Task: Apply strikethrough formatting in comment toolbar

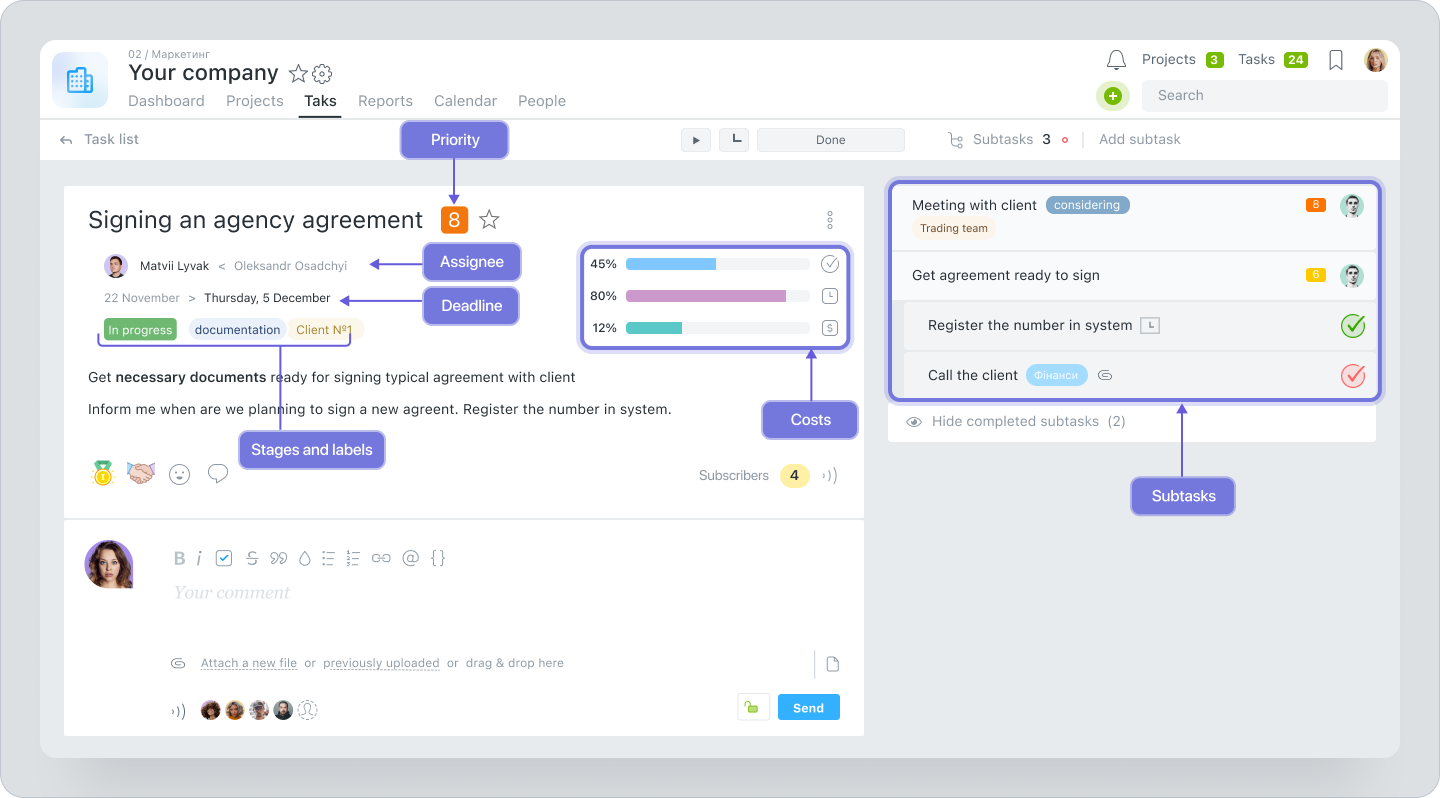Action: click(252, 558)
